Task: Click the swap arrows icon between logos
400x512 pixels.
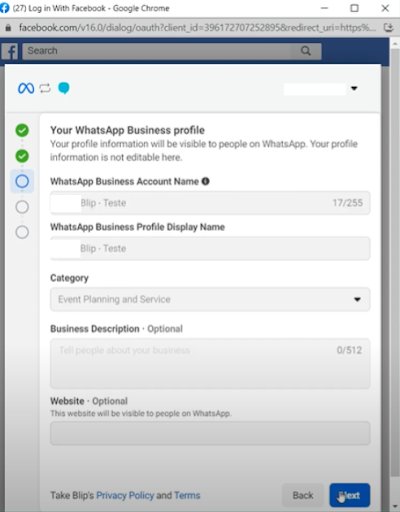Action: click(45, 88)
